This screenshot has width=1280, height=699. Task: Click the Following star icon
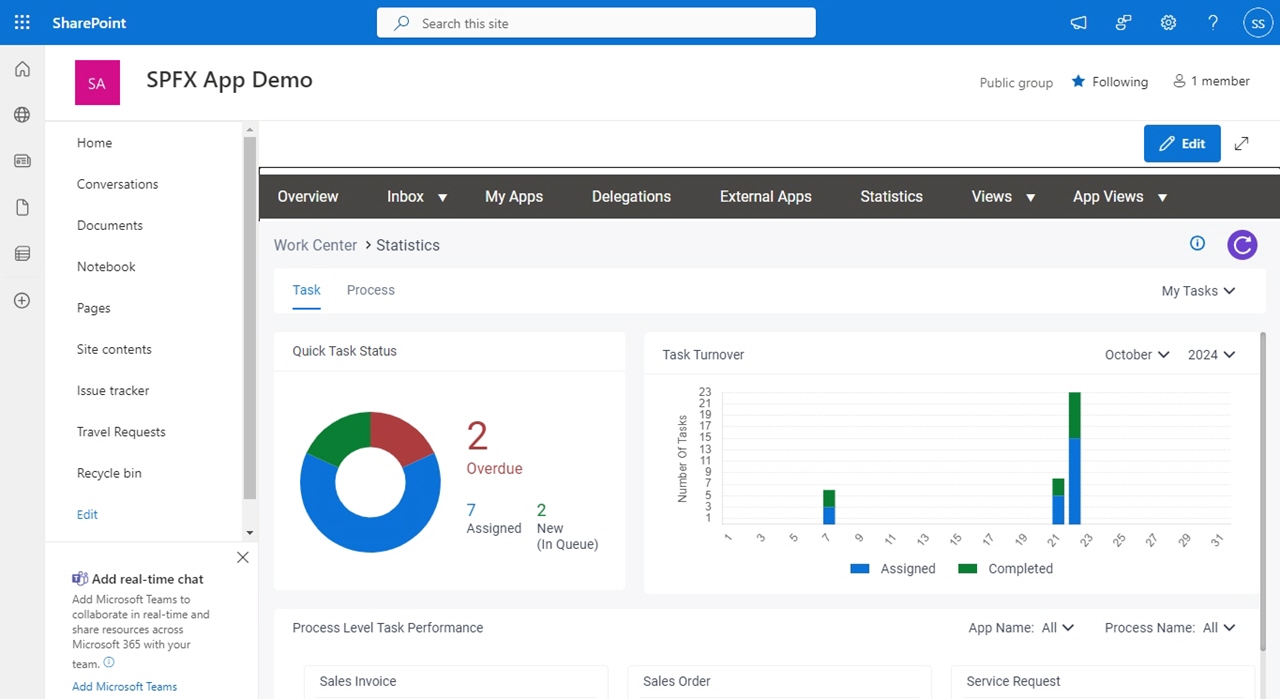tap(1078, 81)
